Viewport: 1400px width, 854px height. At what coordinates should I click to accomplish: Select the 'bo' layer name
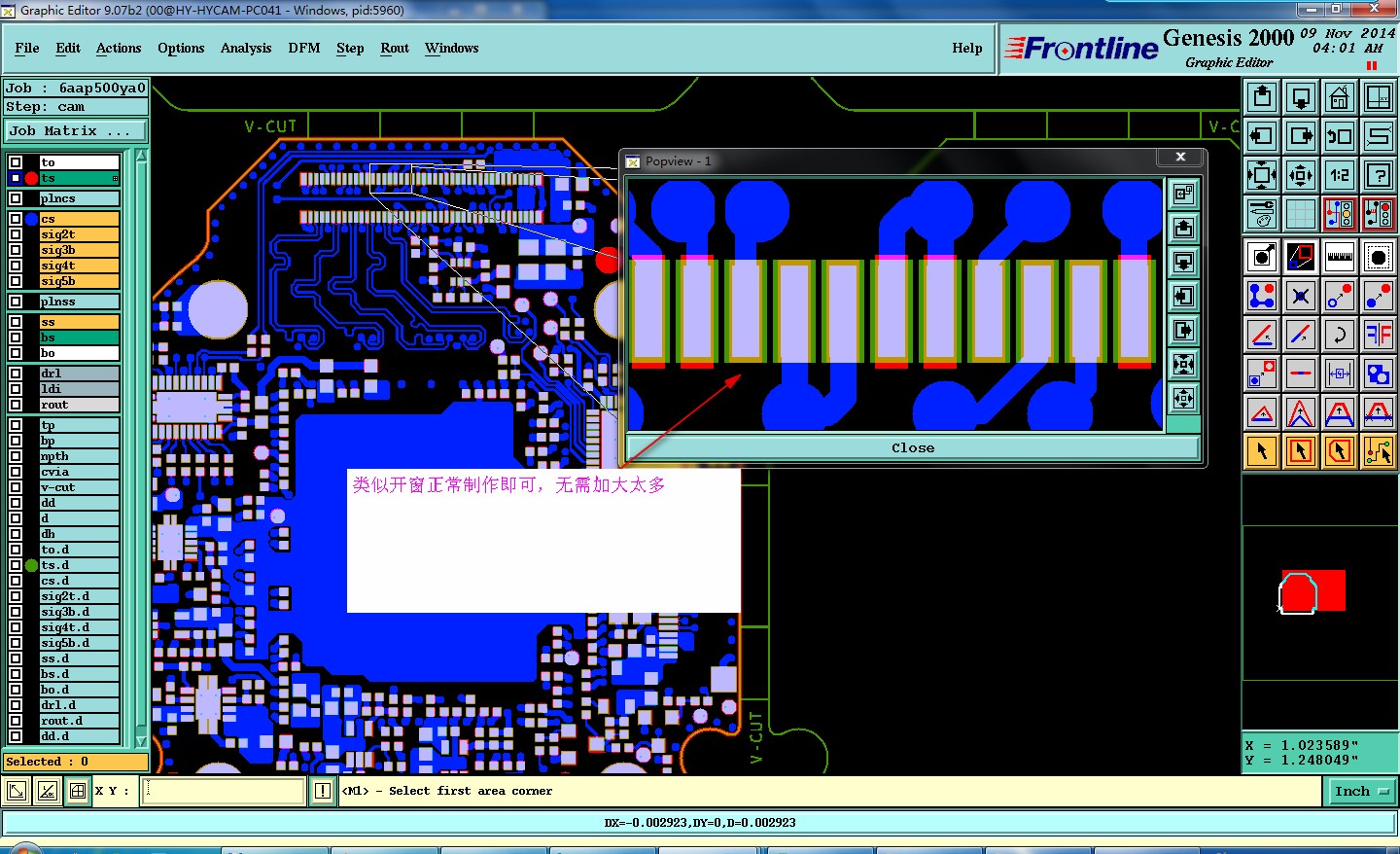[x=80, y=353]
